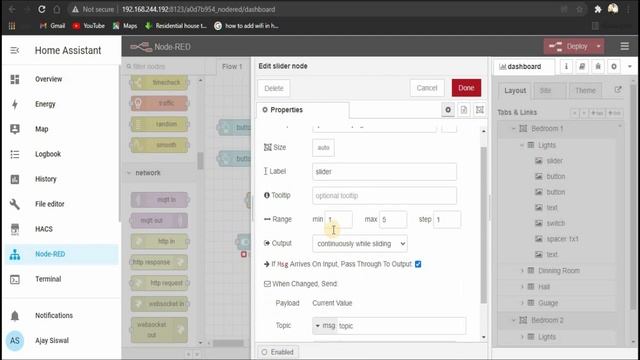Click into the Label field
This screenshot has width=640, height=360.
[x=384, y=172]
